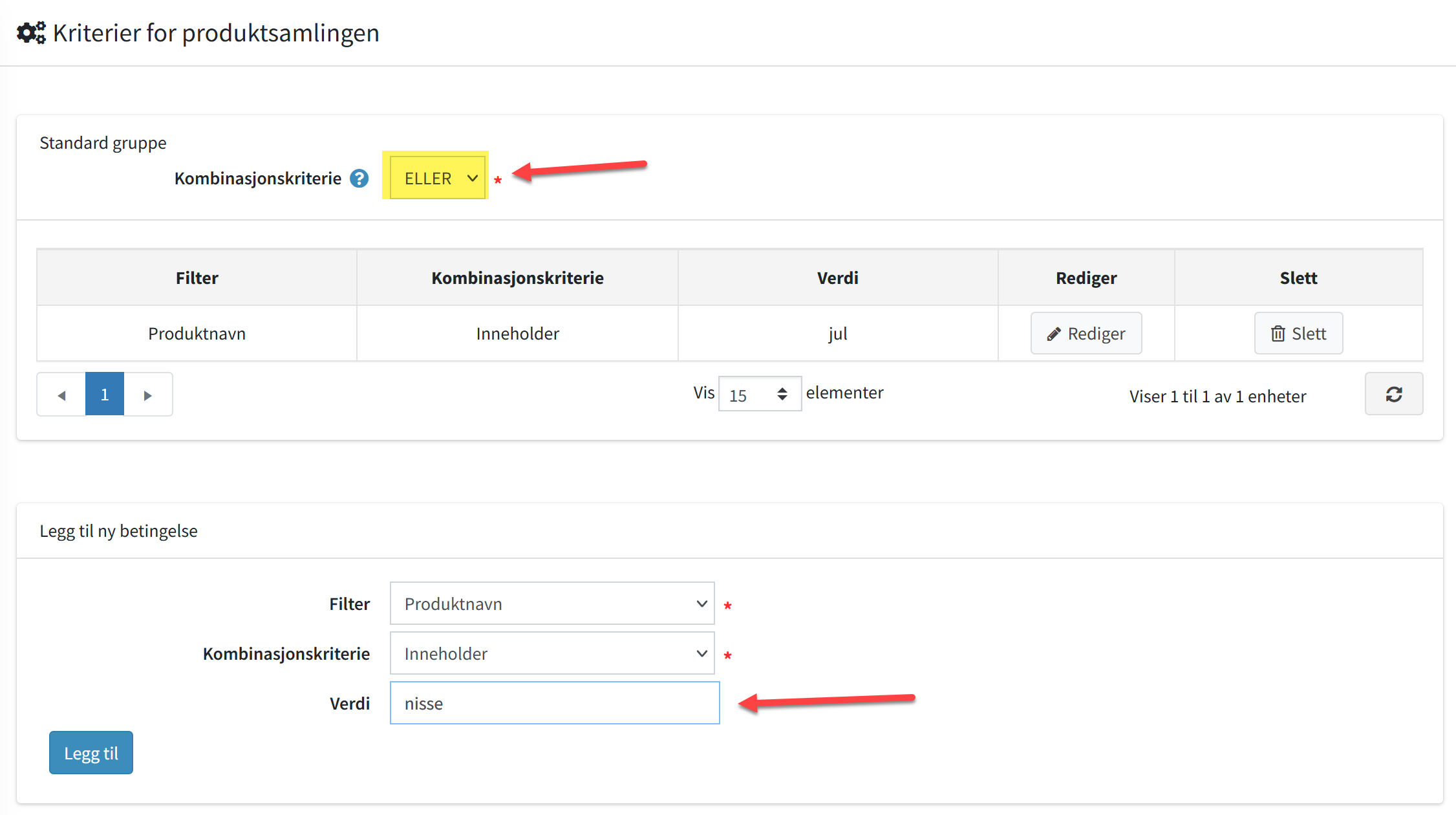The width and height of the screenshot is (1456, 815).
Task: Go to the next page with the right arrow
Action: coord(147,395)
